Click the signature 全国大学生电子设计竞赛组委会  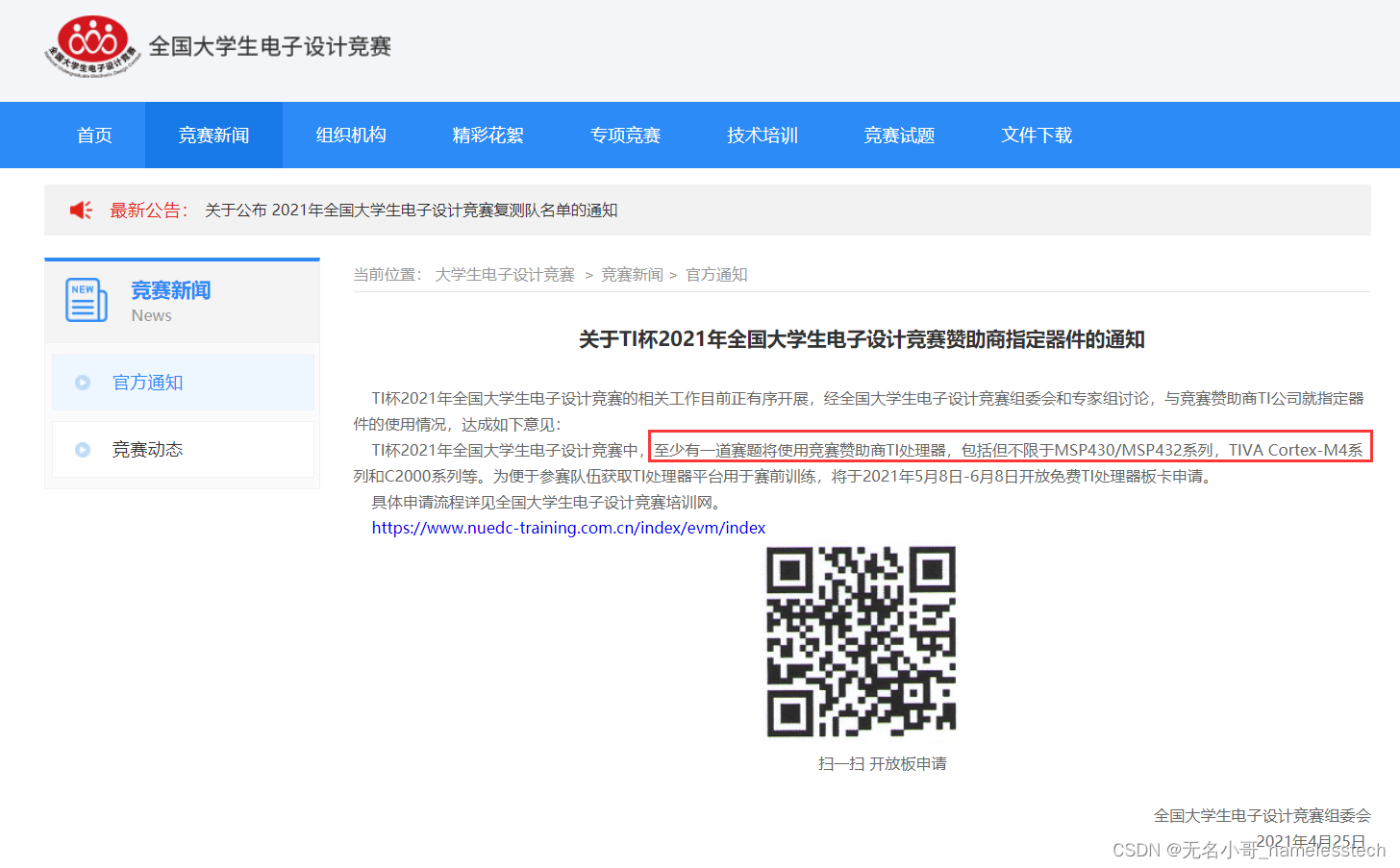[1262, 816]
